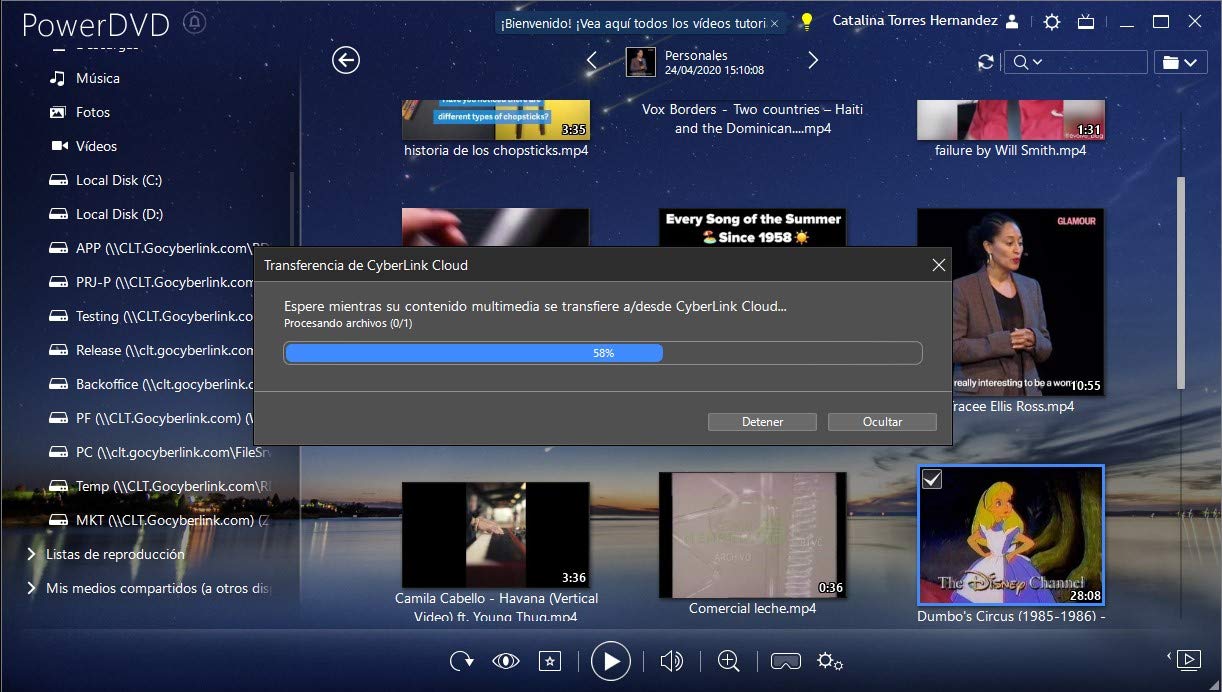Dismiss the ¡Bienvenido! tutorial banner
Viewport: 1222px width, 692px height.
(774, 22)
